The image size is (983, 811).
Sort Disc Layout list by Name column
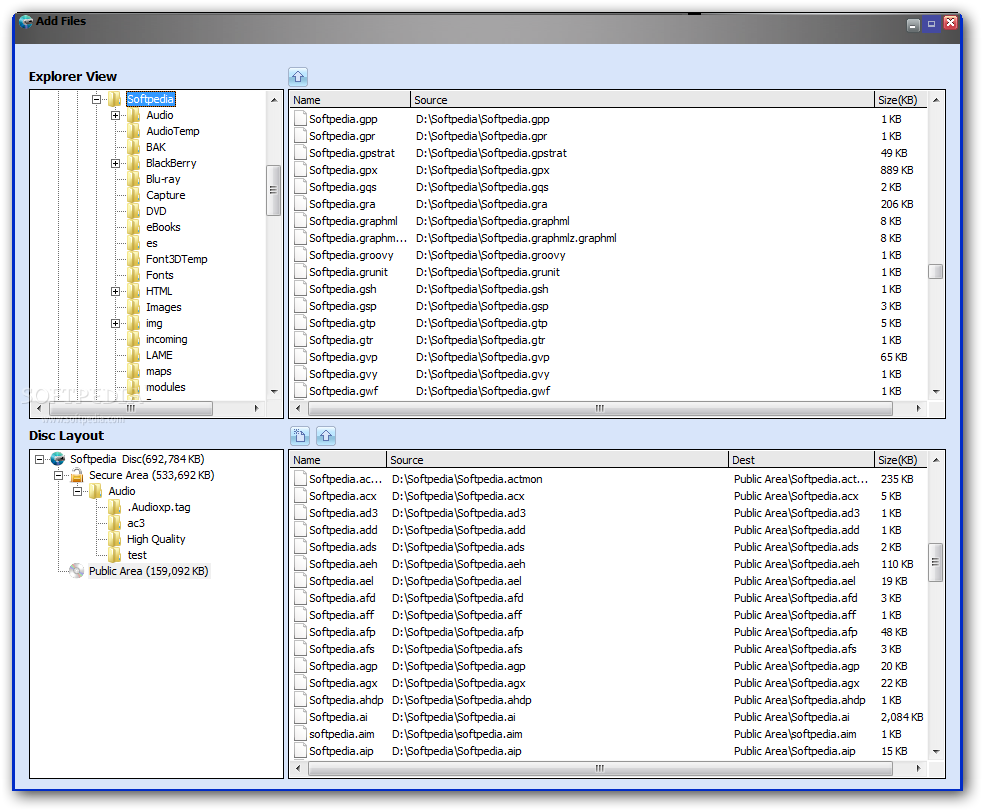(338, 460)
